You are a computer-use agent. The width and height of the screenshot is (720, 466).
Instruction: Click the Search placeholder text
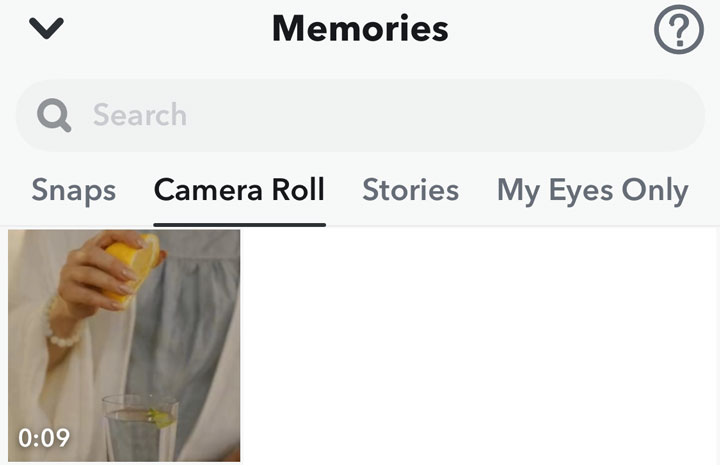[140, 115]
